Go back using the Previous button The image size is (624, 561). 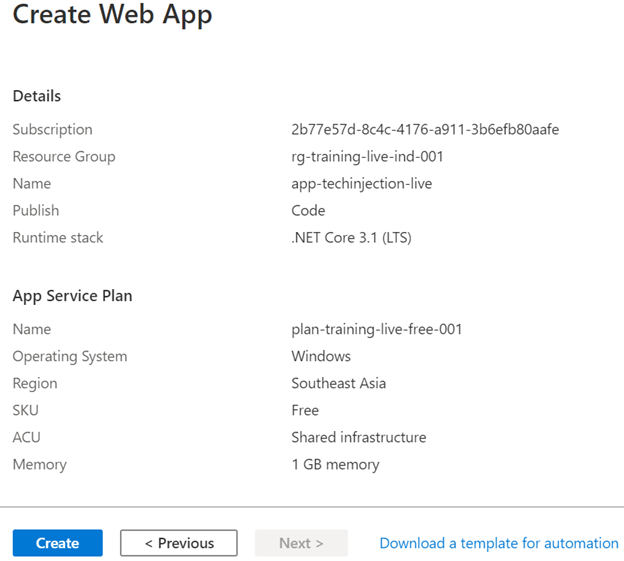click(x=179, y=543)
